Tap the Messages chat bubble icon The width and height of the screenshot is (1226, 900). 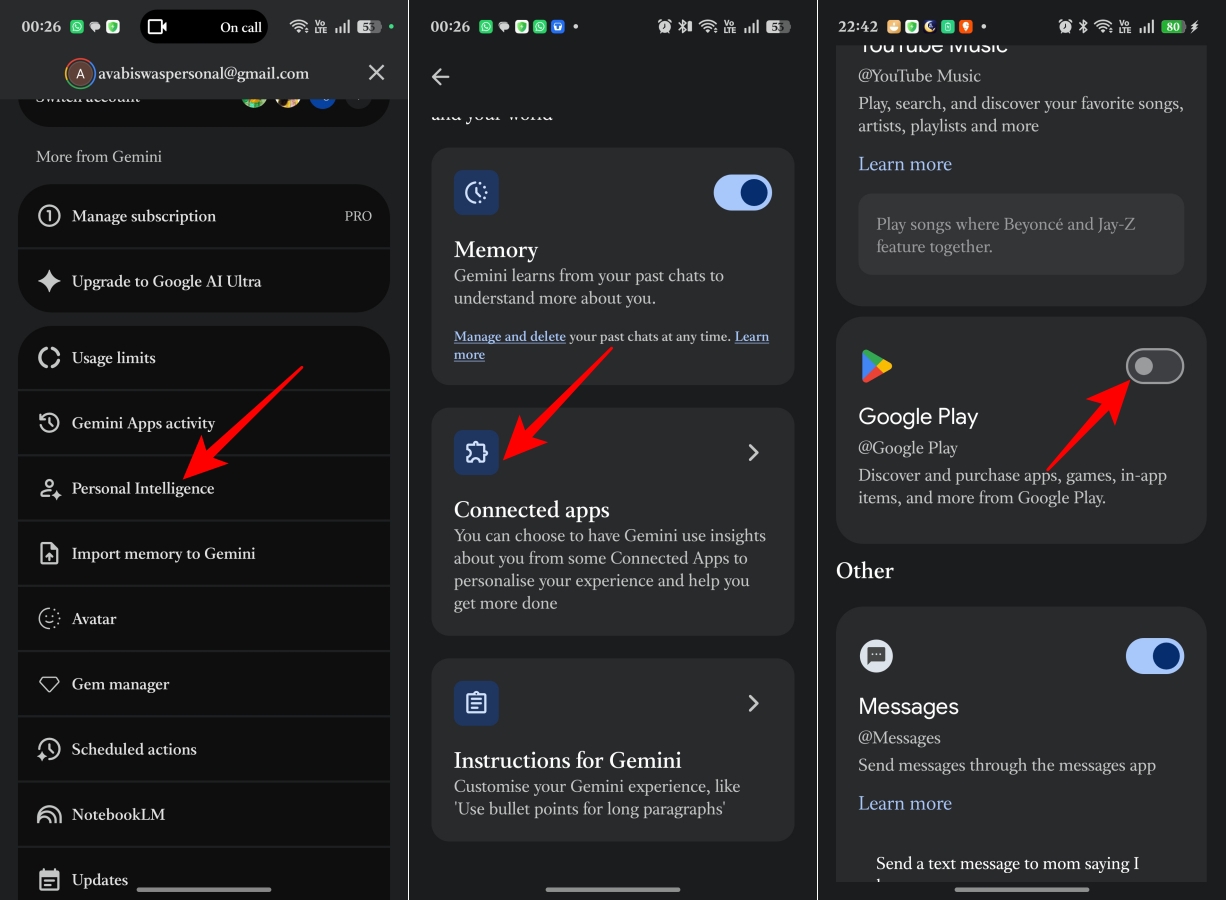(x=876, y=656)
